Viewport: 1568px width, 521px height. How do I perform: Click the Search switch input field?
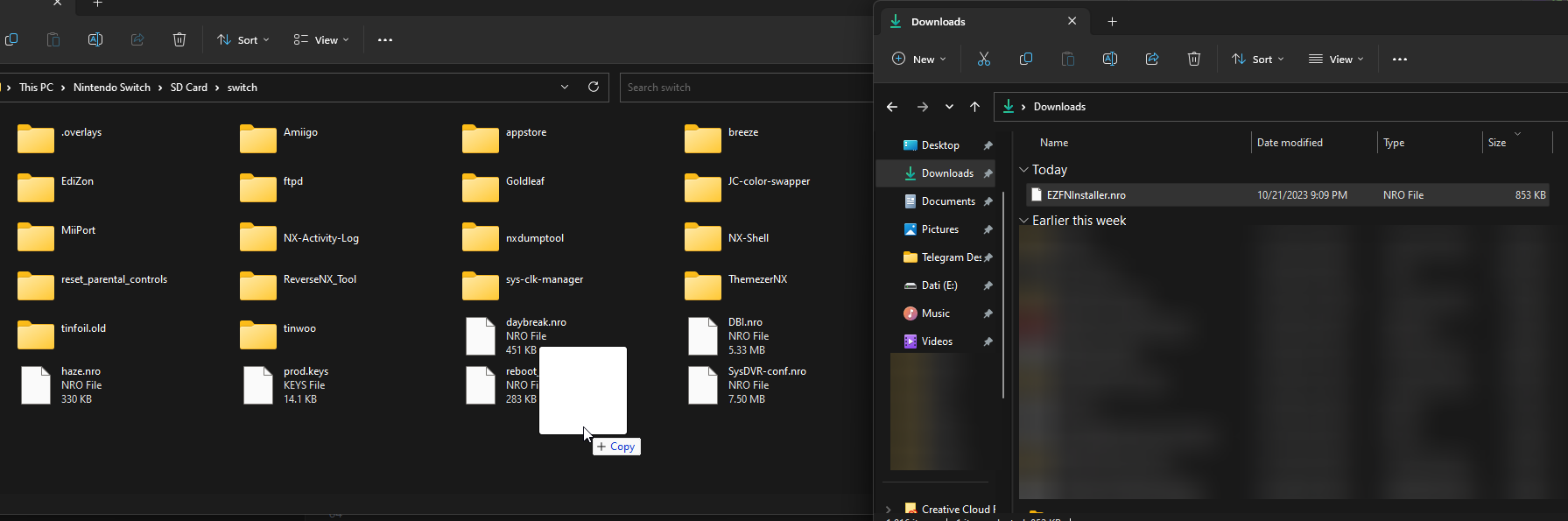(744, 88)
